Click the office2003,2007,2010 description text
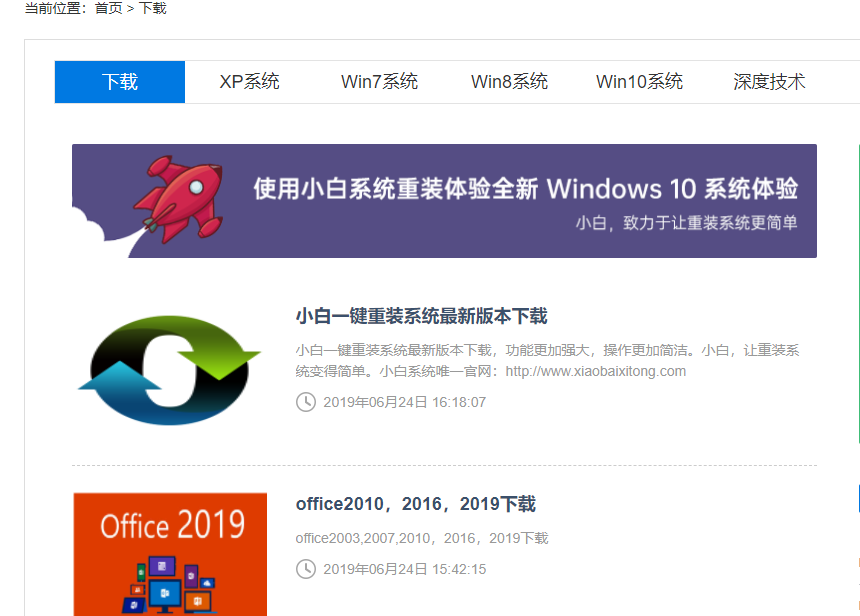Viewport: 860px width, 616px height. click(x=422, y=538)
